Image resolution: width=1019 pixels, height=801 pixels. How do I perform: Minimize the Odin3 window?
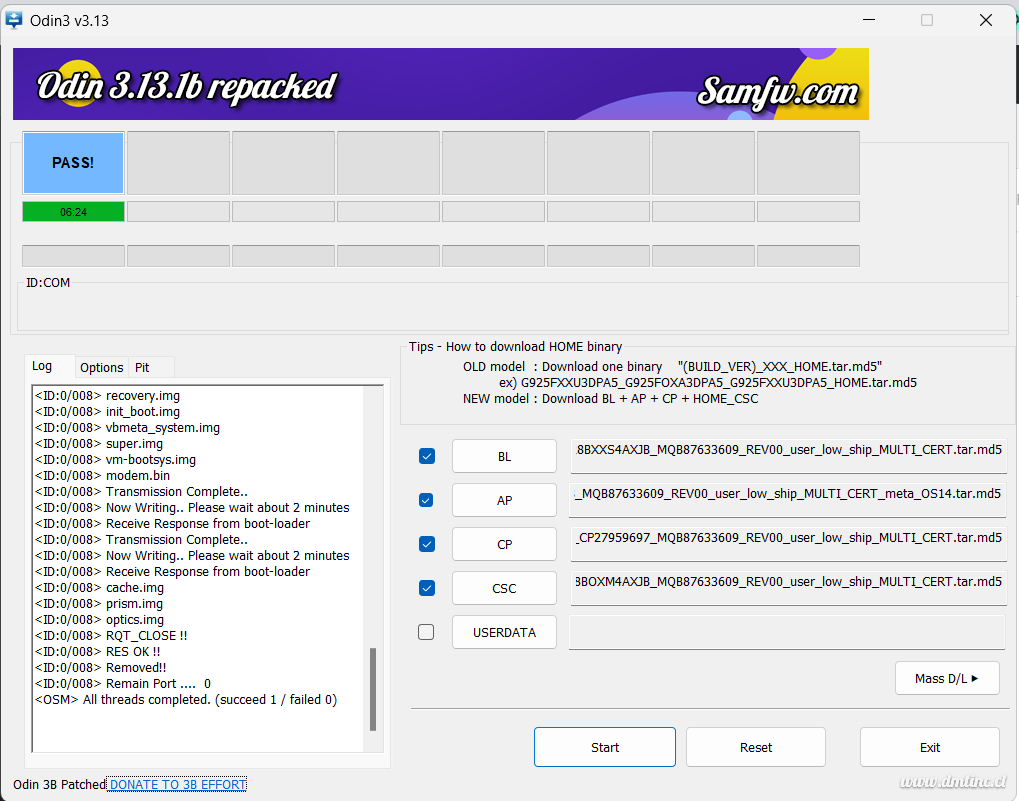(866, 20)
